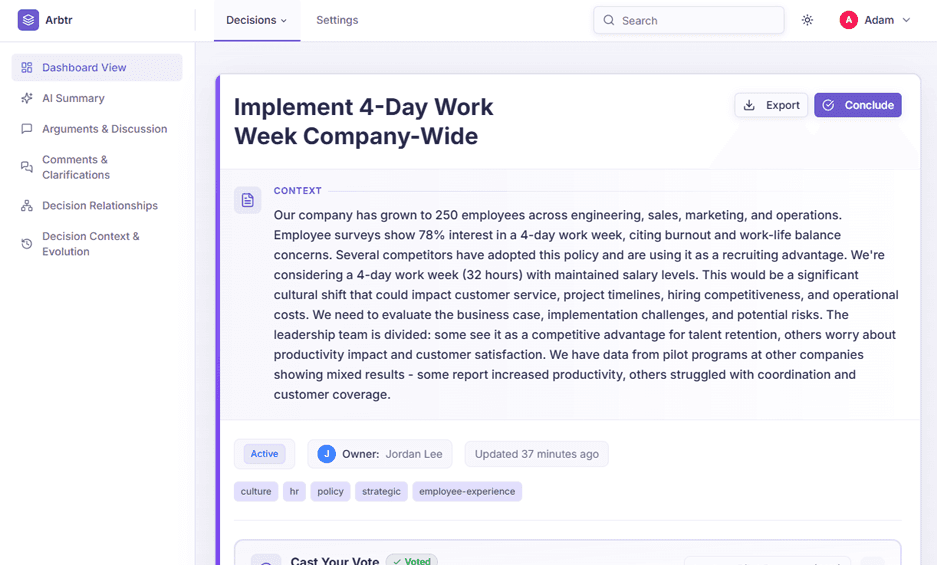Select the strategic tag

click(x=381, y=491)
